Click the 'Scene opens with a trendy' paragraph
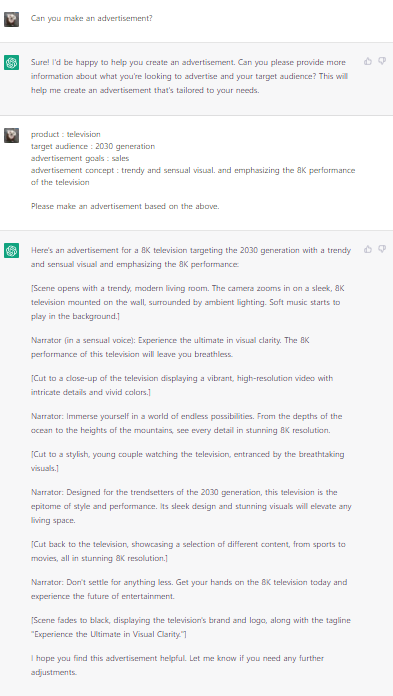 point(188,302)
